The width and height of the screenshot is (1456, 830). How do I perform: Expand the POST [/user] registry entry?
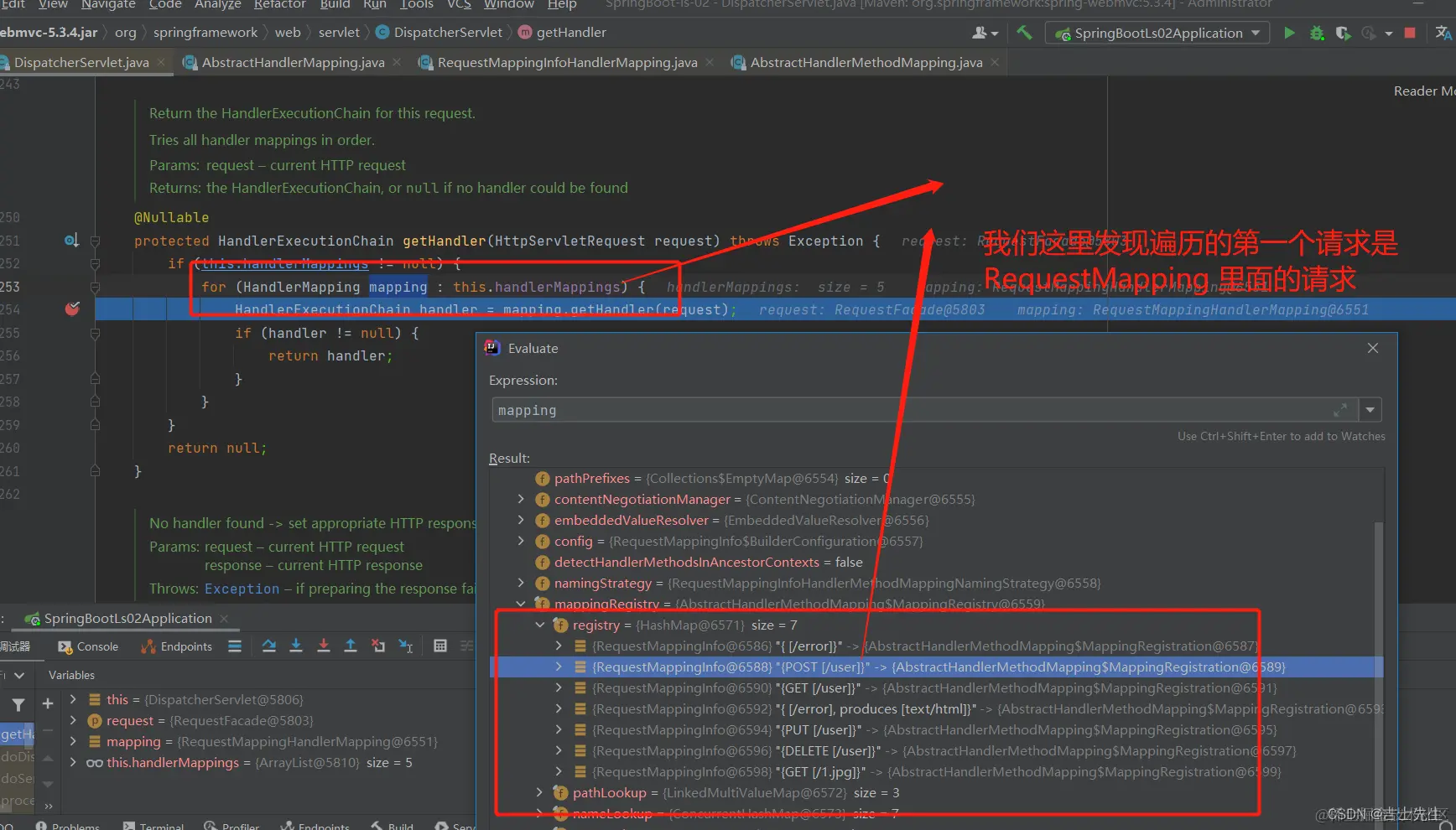click(559, 667)
